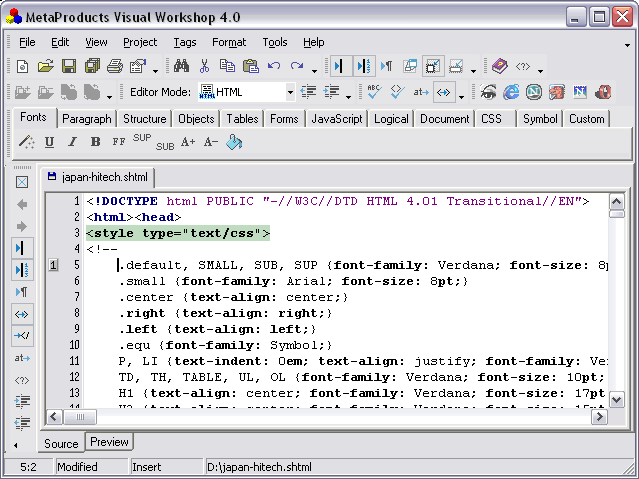The width and height of the screenshot is (639, 479).
Task: Apply Underline formatting from Fonts toolbar
Action: pos(49,142)
